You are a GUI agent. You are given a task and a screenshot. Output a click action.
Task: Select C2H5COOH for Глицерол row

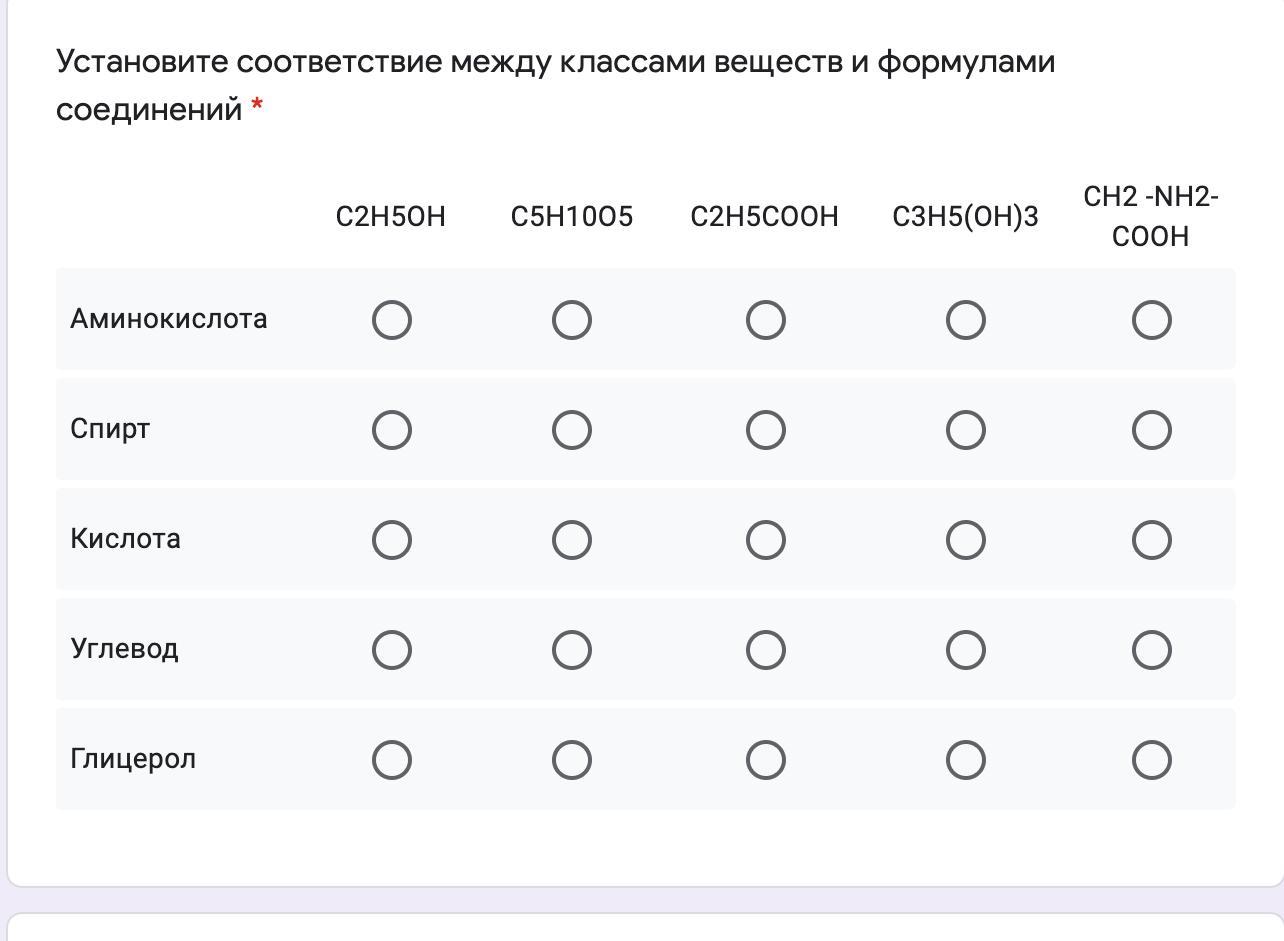765,760
